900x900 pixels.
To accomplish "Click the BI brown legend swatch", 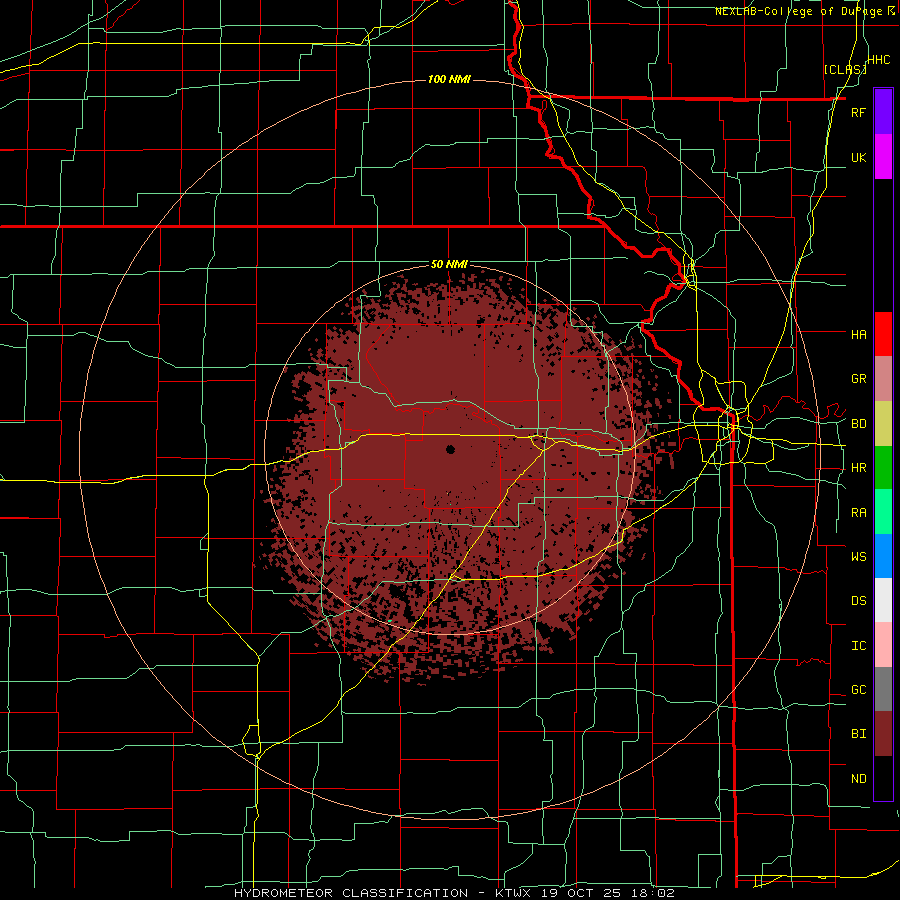I will pyautogui.click(x=883, y=734).
